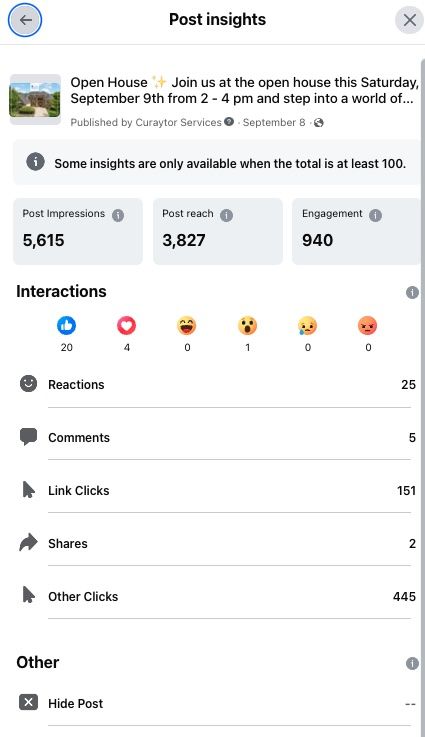Image resolution: width=425 pixels, height=737 pixels.
Task: Open the Interactions section info icon
Action: click(412, 292)
